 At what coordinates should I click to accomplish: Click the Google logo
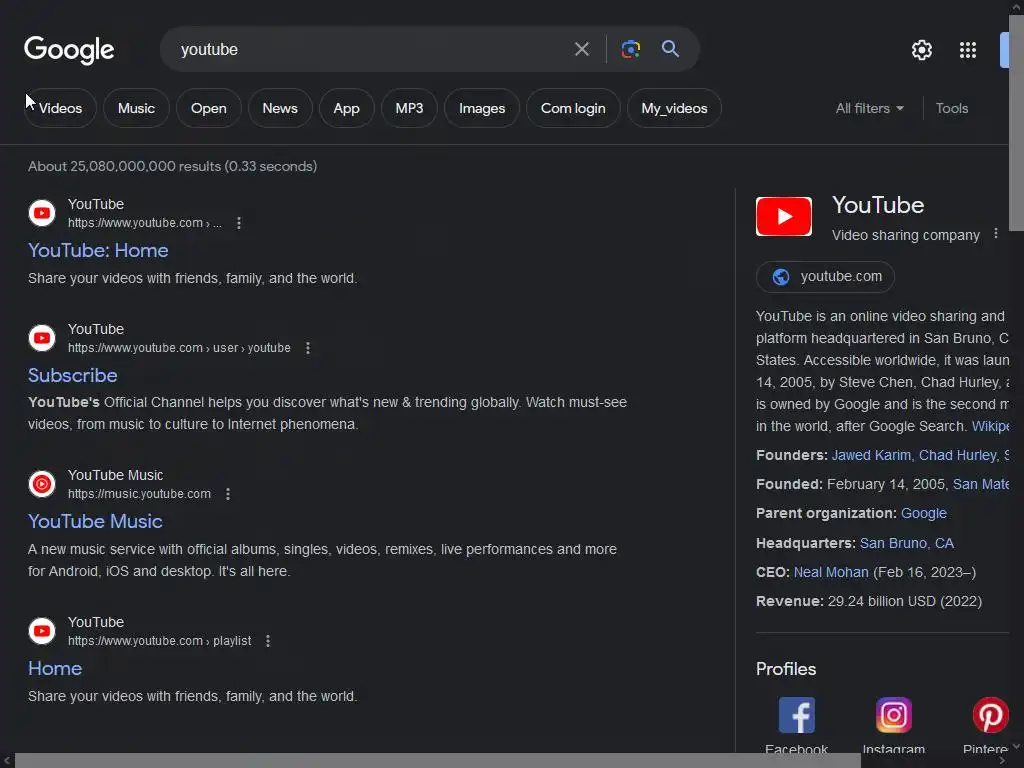pos(69,50)
